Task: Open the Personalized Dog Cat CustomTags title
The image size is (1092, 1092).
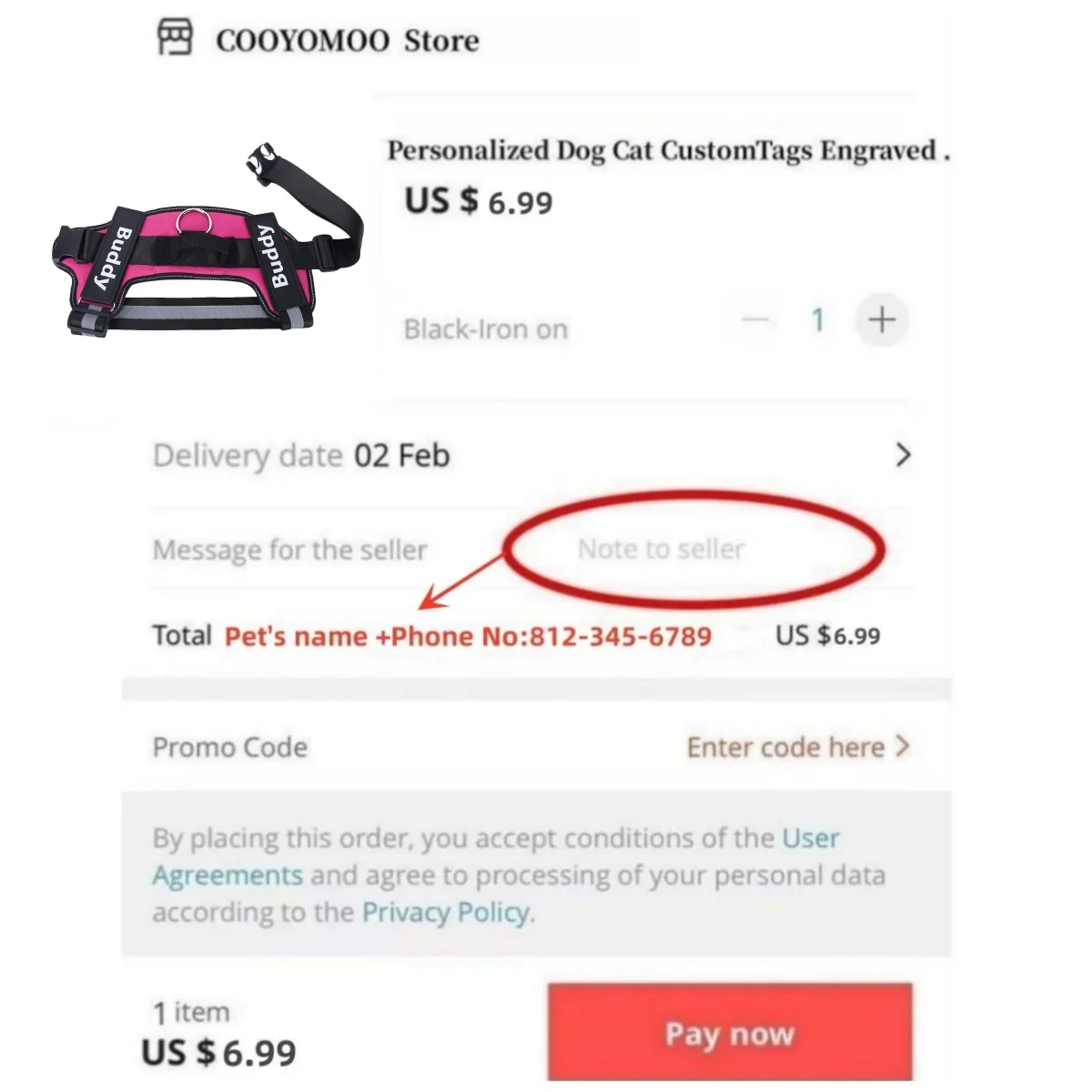Action: [x=669, y=150]
